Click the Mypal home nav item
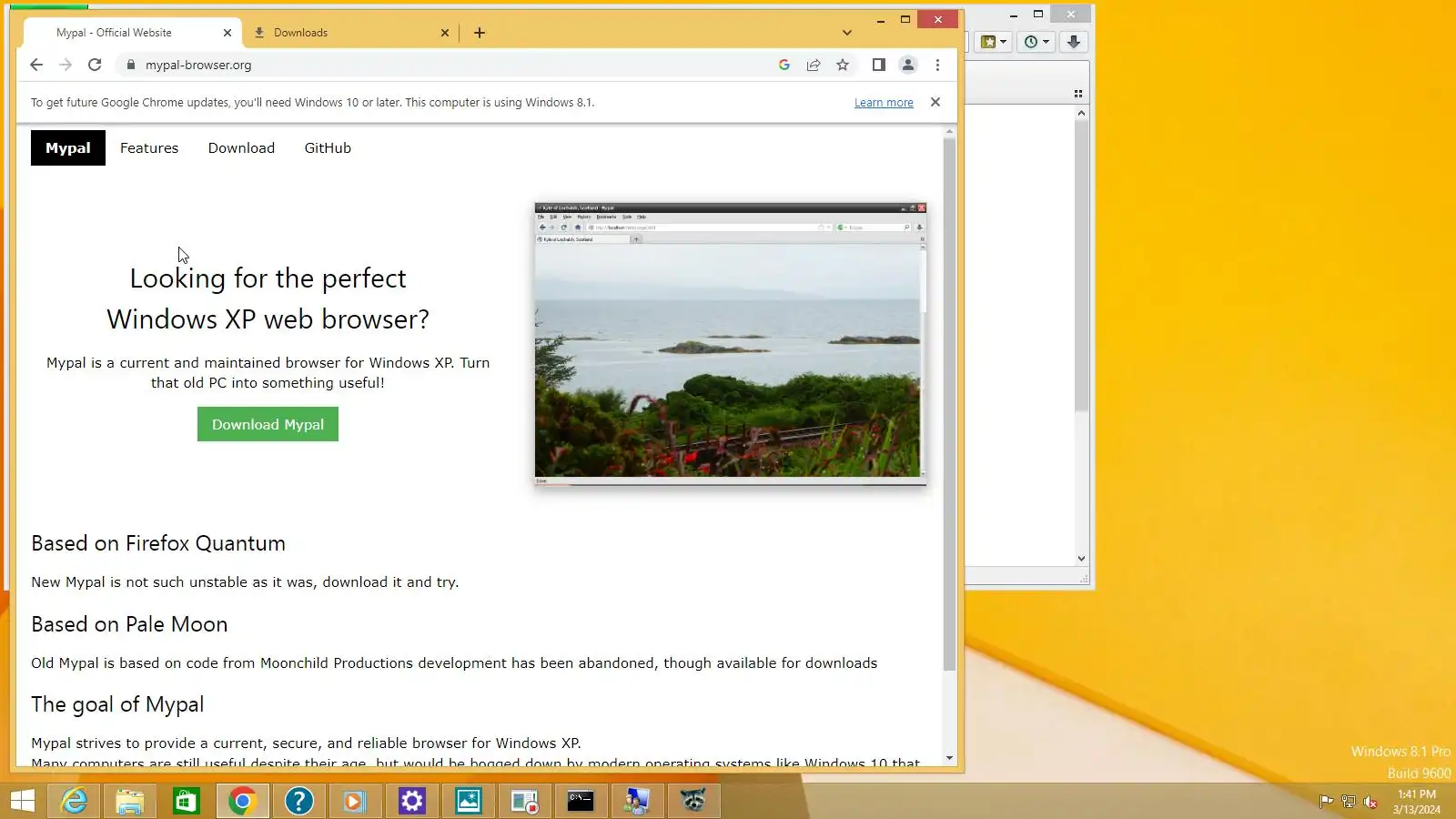The width and height of the screenshot is (1456, 819). (x=68, y=148)
